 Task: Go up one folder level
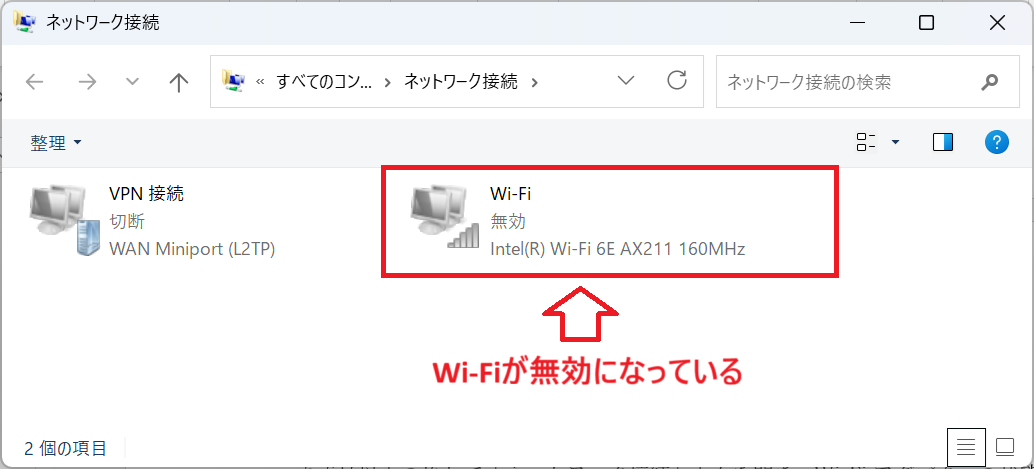click(x=179, y=82)
